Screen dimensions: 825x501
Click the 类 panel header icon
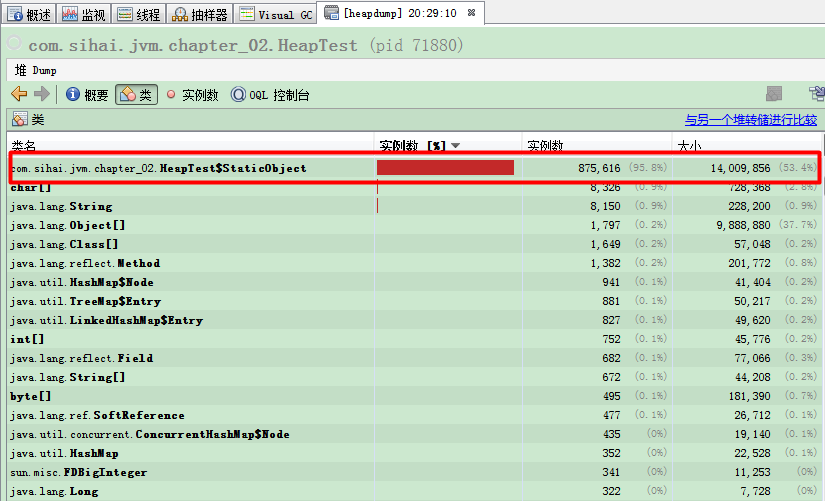click(19, 119)
